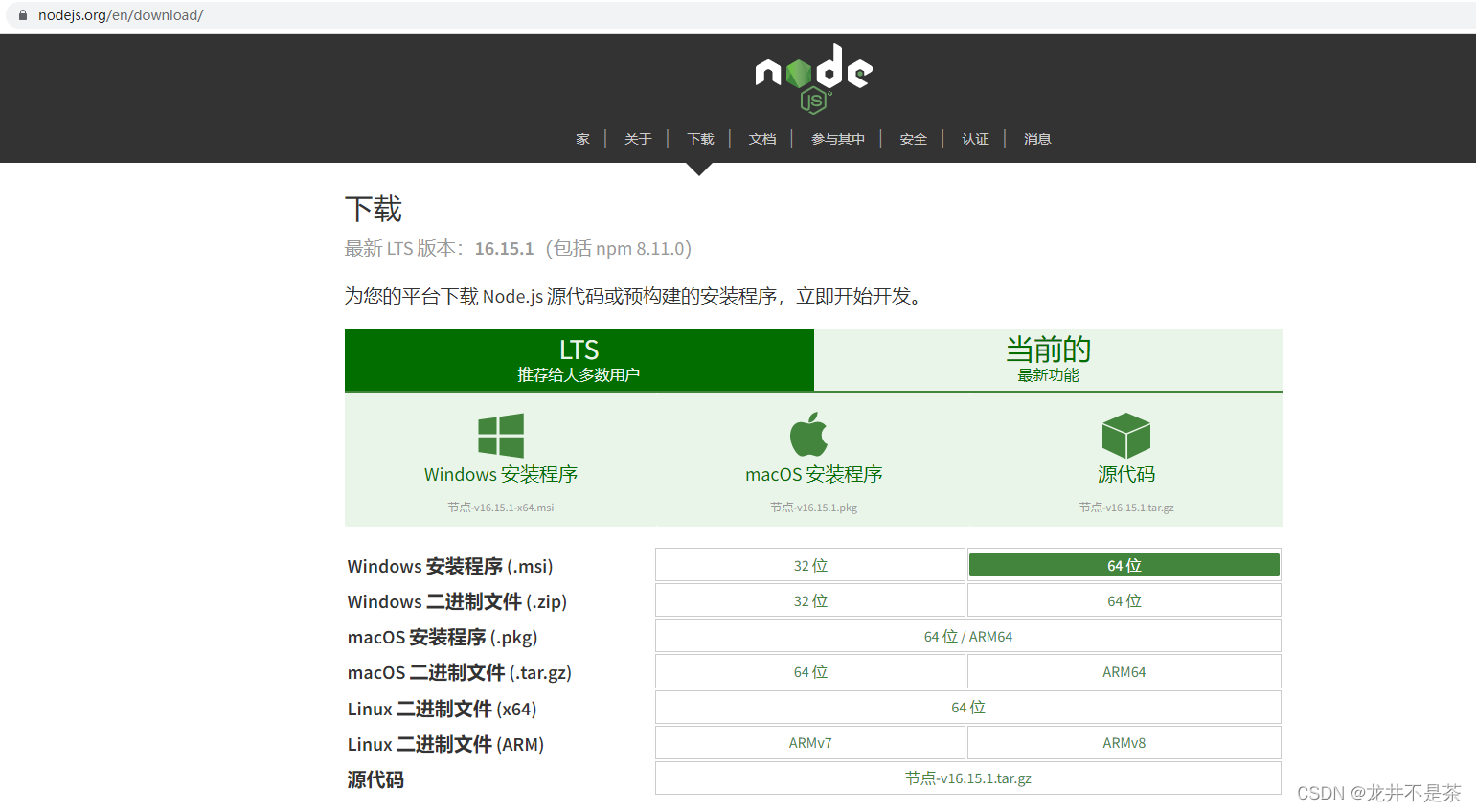Download Windows binary (.zip) 64 位
Screen dimensions: 1476x812
coord(1124,600)
